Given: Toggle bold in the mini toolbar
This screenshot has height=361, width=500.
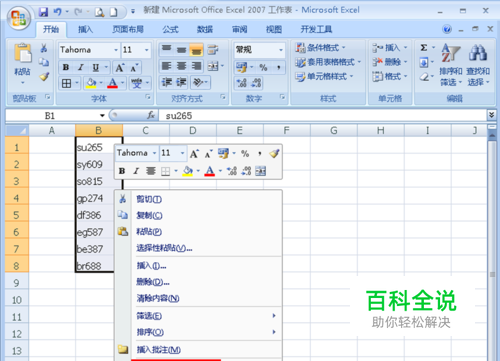Looking at the screenshot, I should [122, 171].
